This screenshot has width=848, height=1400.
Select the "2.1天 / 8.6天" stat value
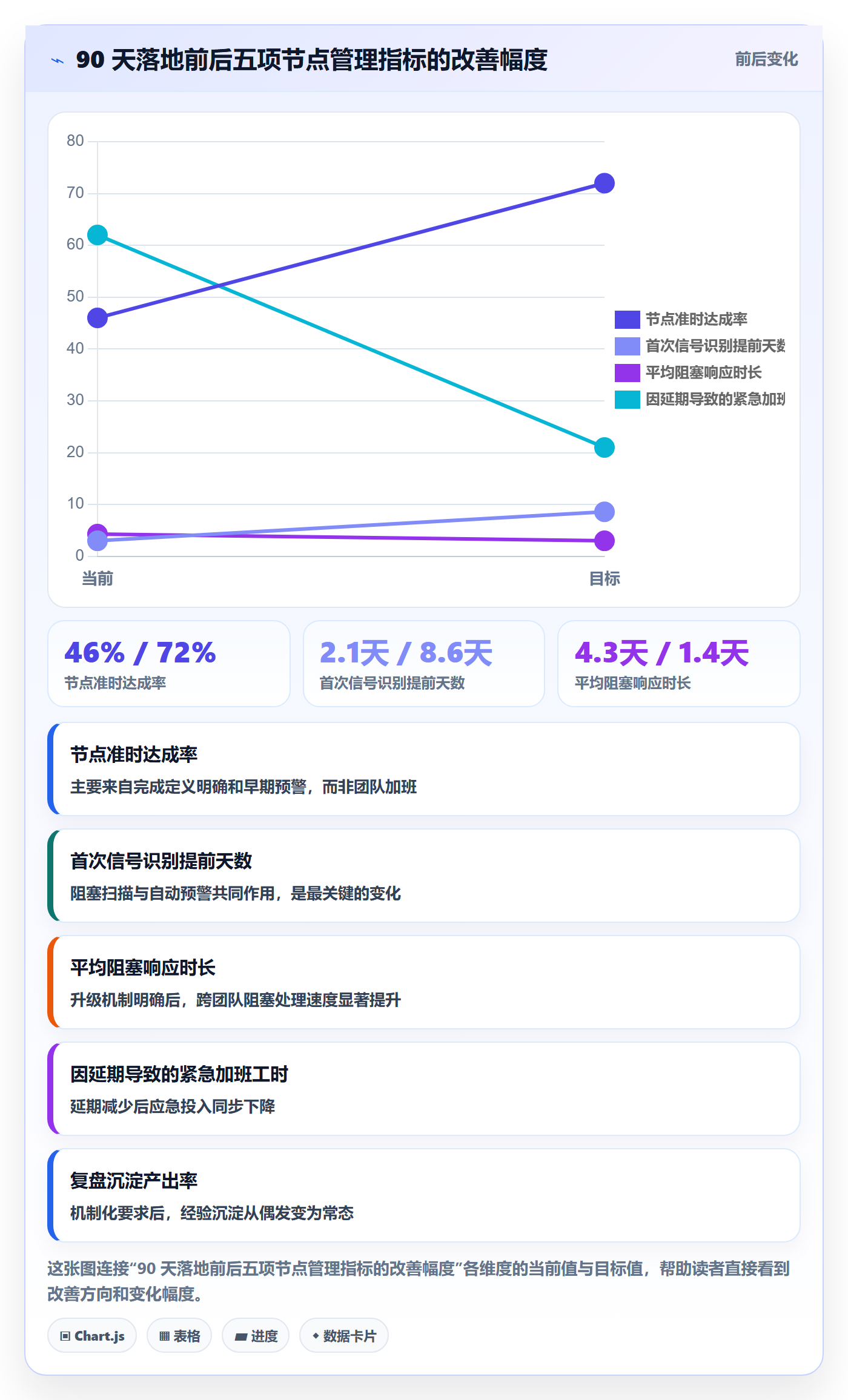point(406,653)
